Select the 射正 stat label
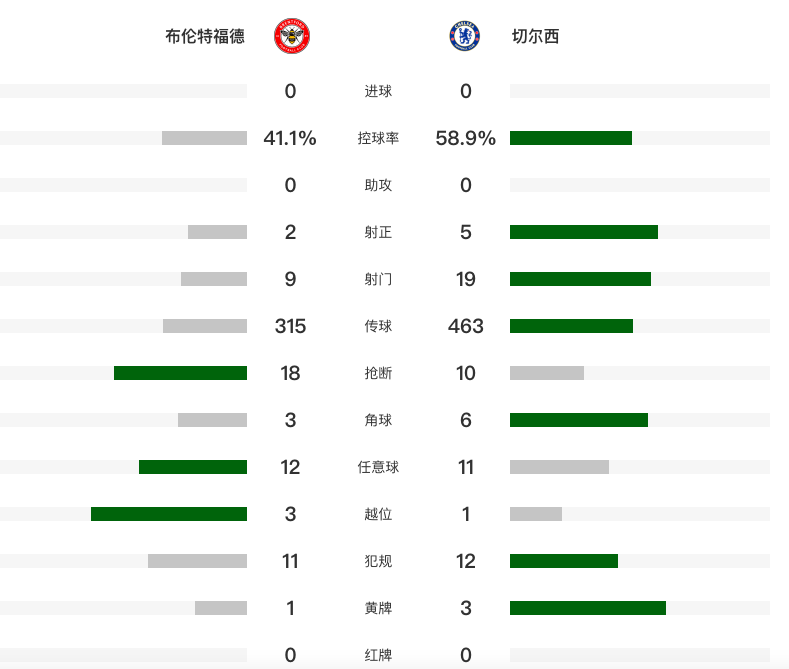This screenshot has width=789, height=669. pos(378,232)
